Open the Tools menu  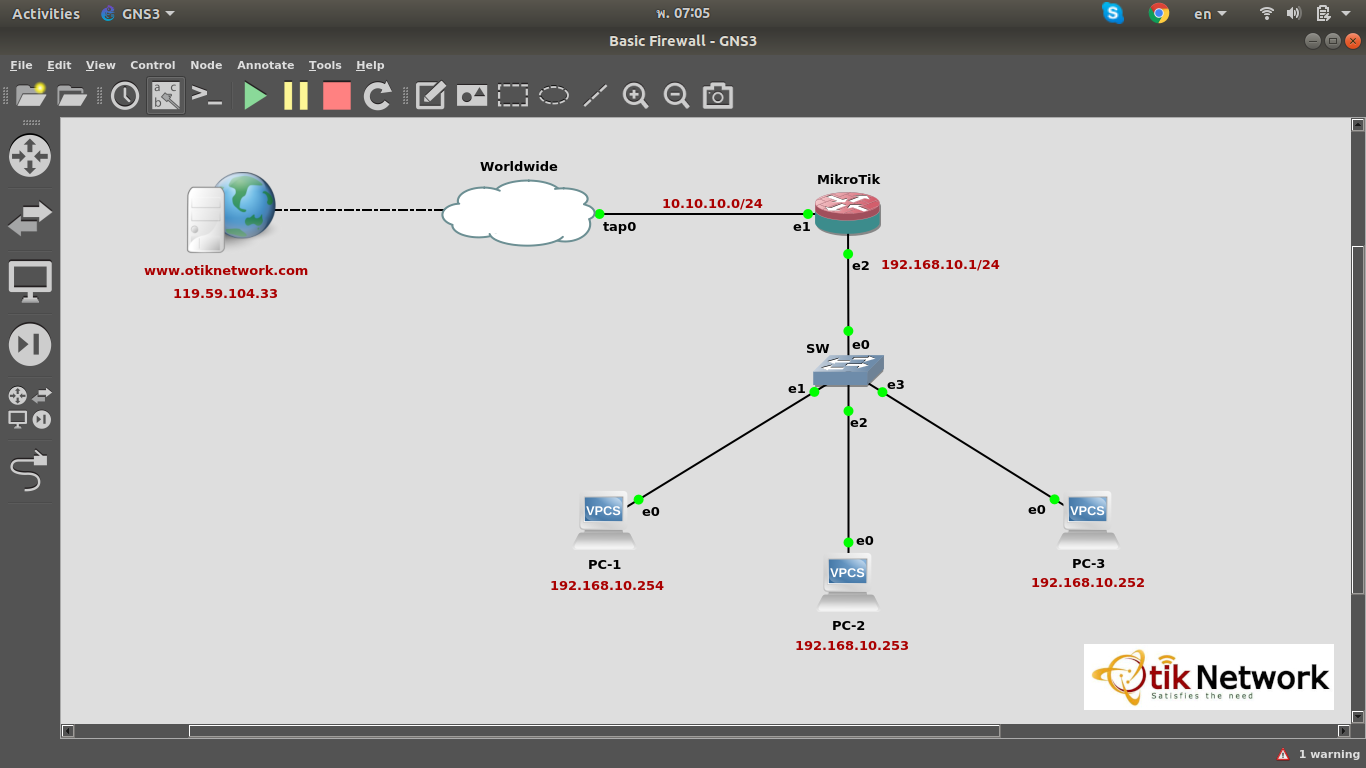tap(325, 65)
